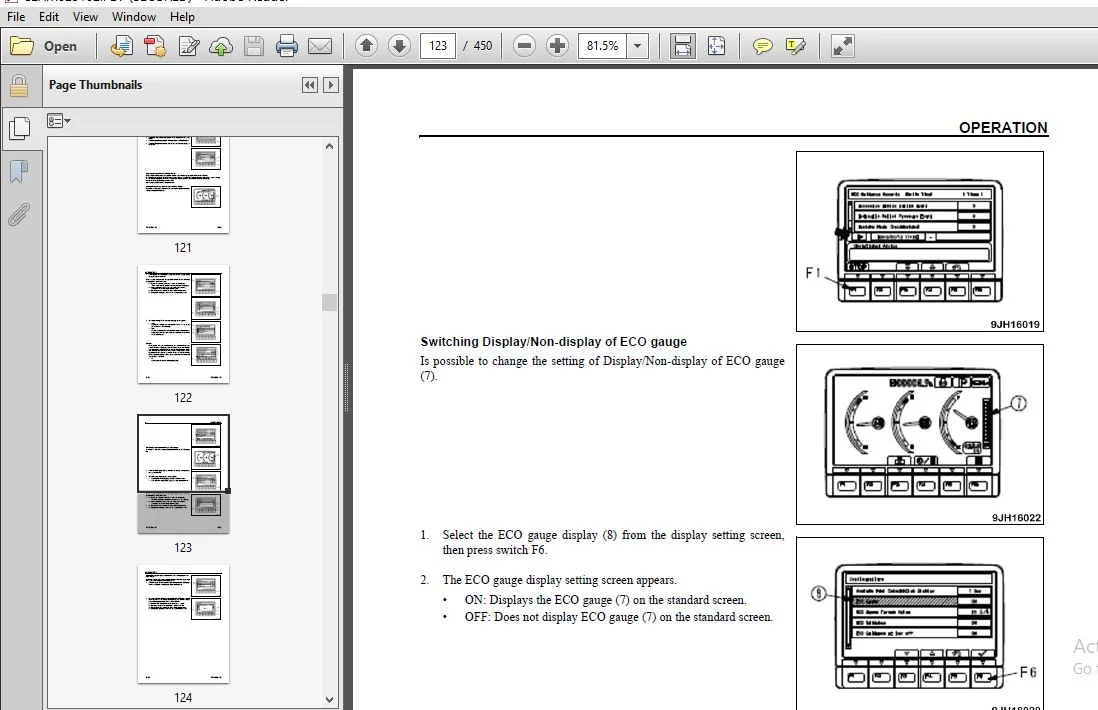Click figure label 9JH16022

[x=1016, y=517]
